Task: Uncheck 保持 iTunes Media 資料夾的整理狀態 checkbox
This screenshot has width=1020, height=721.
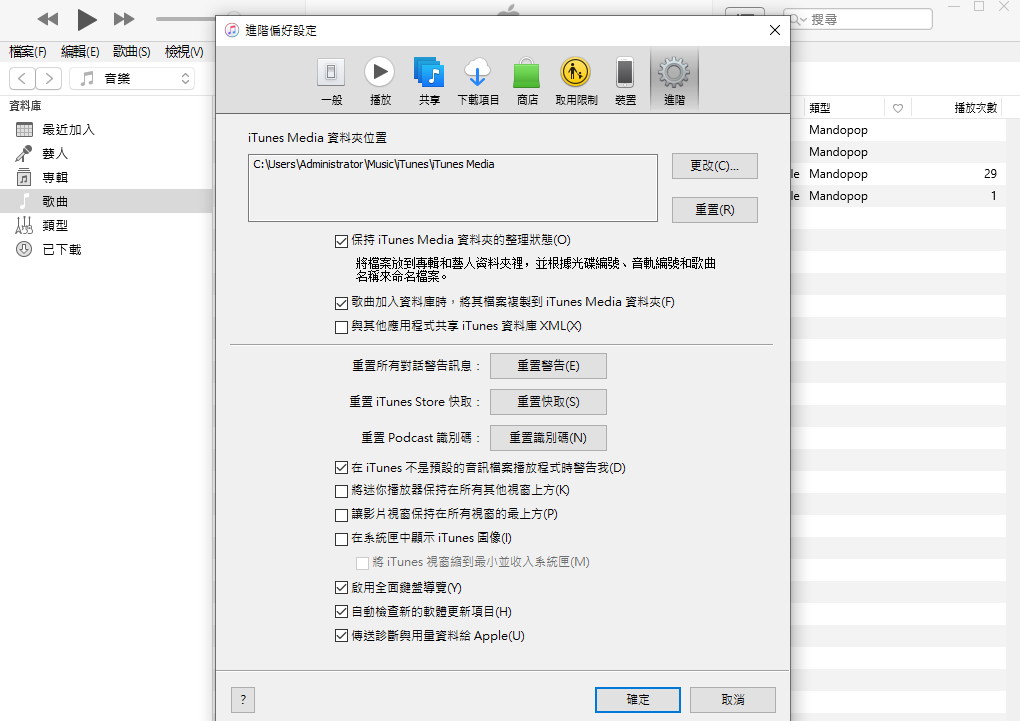Action: pyautogui.click(x=342, y=240)
